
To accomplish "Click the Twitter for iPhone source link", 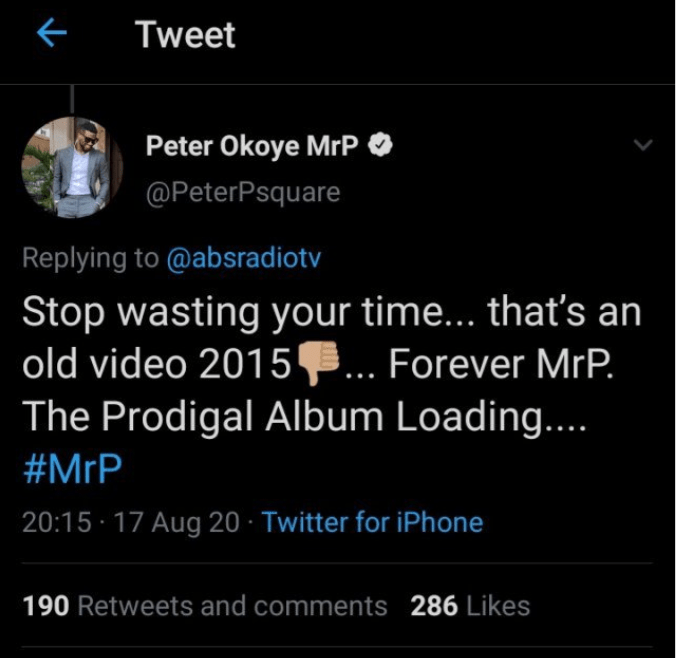I will click(372, 522).
